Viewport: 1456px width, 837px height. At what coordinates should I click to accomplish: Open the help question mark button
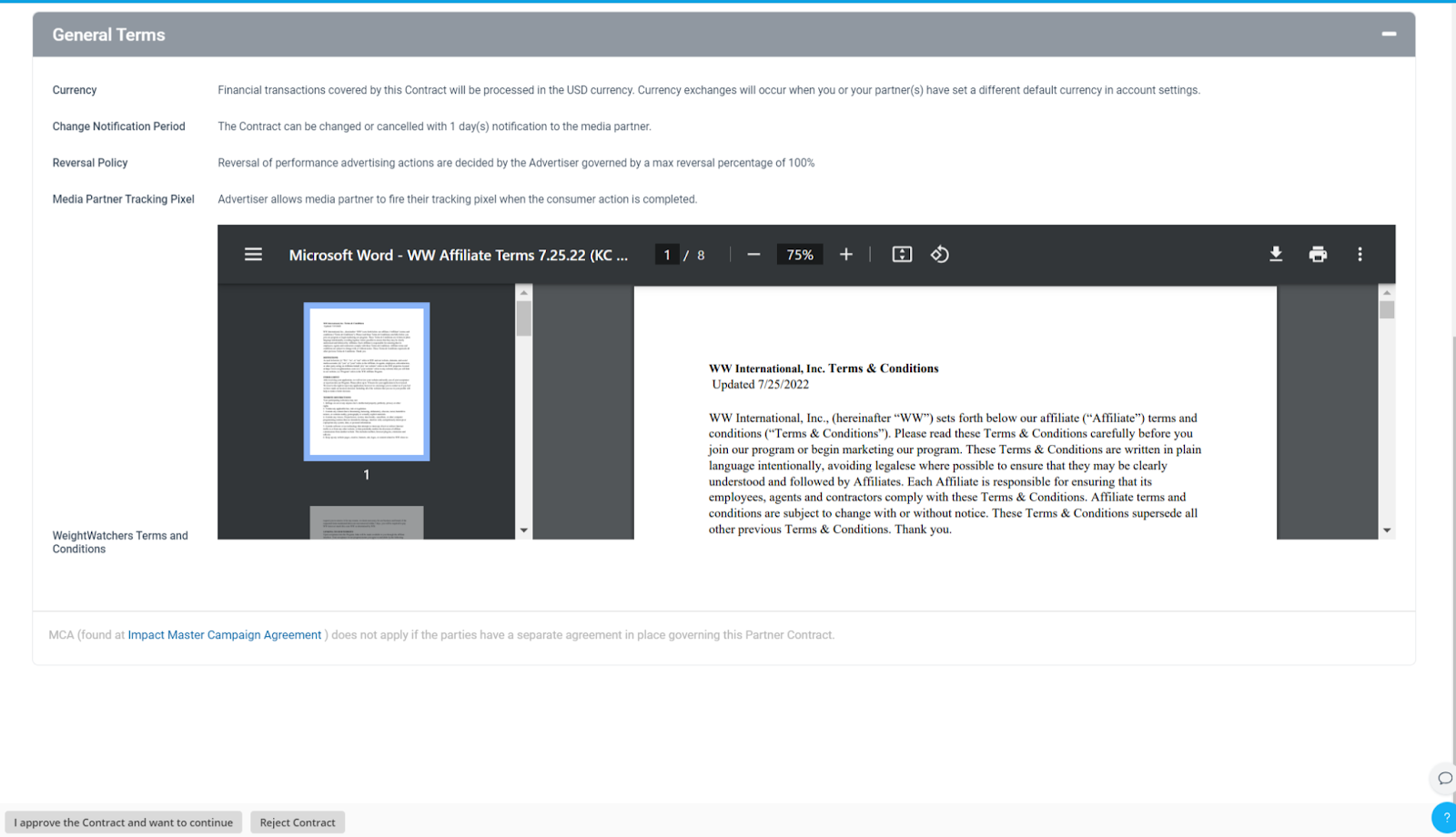(x=1445, y=817)
